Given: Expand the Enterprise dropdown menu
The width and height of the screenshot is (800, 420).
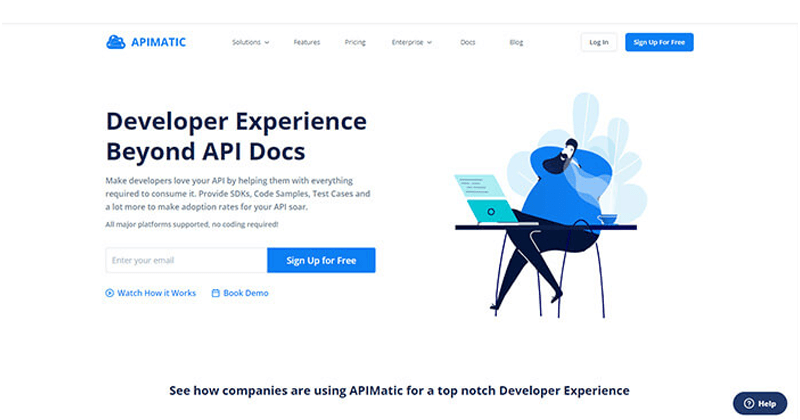Looking at the screenshot, I should coord(412,42).
